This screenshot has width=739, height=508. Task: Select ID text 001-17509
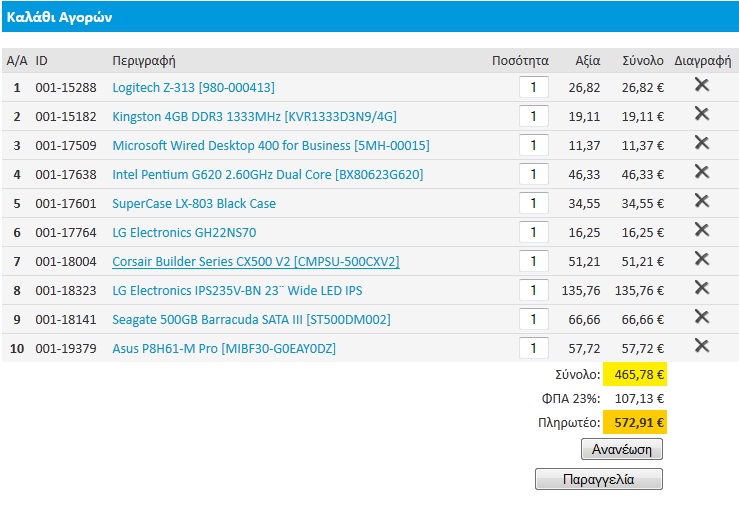tap(66, 146)
